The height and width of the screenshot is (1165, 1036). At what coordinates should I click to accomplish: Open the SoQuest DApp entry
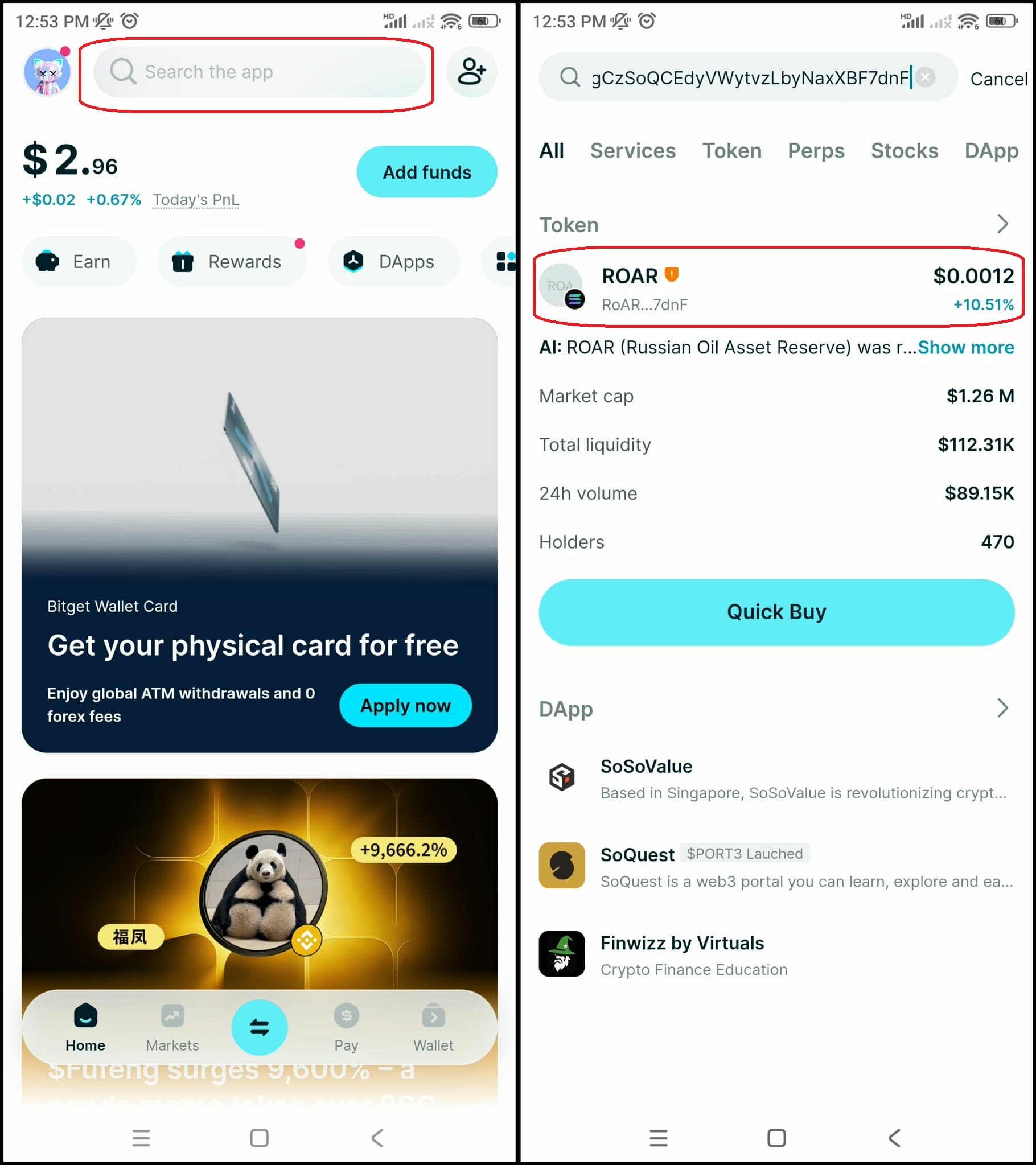pyautogui.click(x=776, y=866)
